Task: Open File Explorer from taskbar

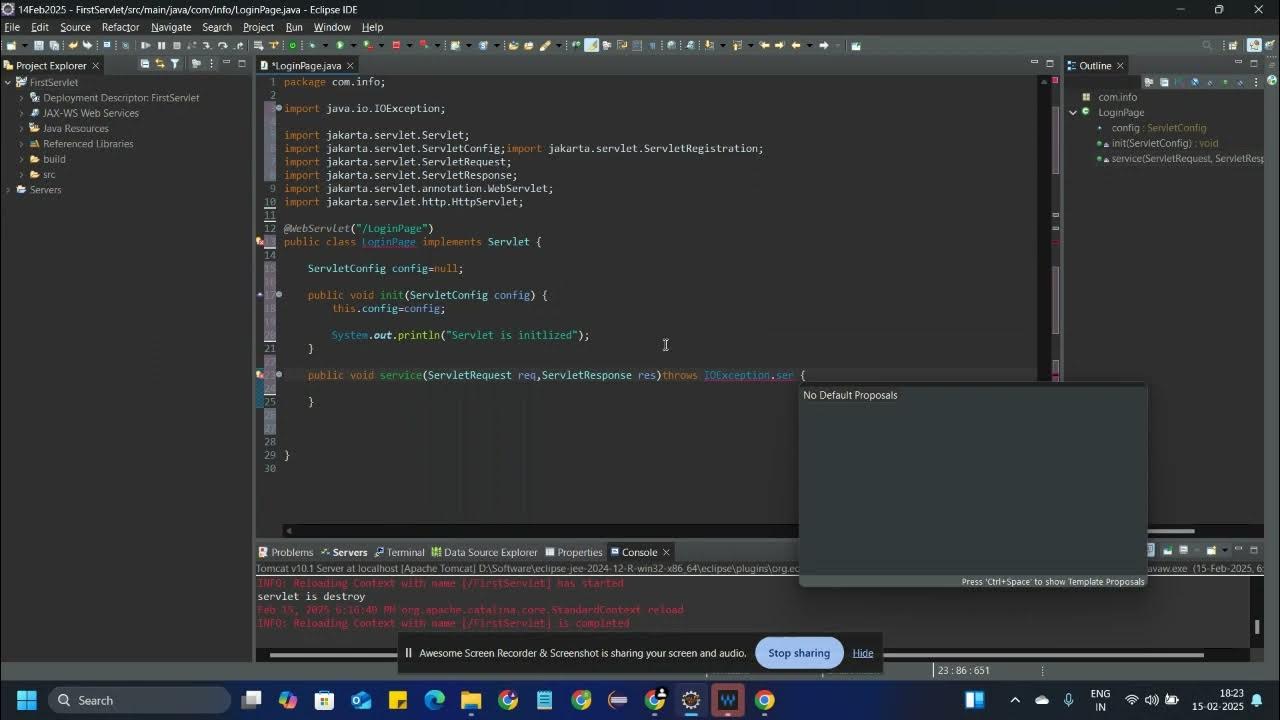Action: pos(471,700)
